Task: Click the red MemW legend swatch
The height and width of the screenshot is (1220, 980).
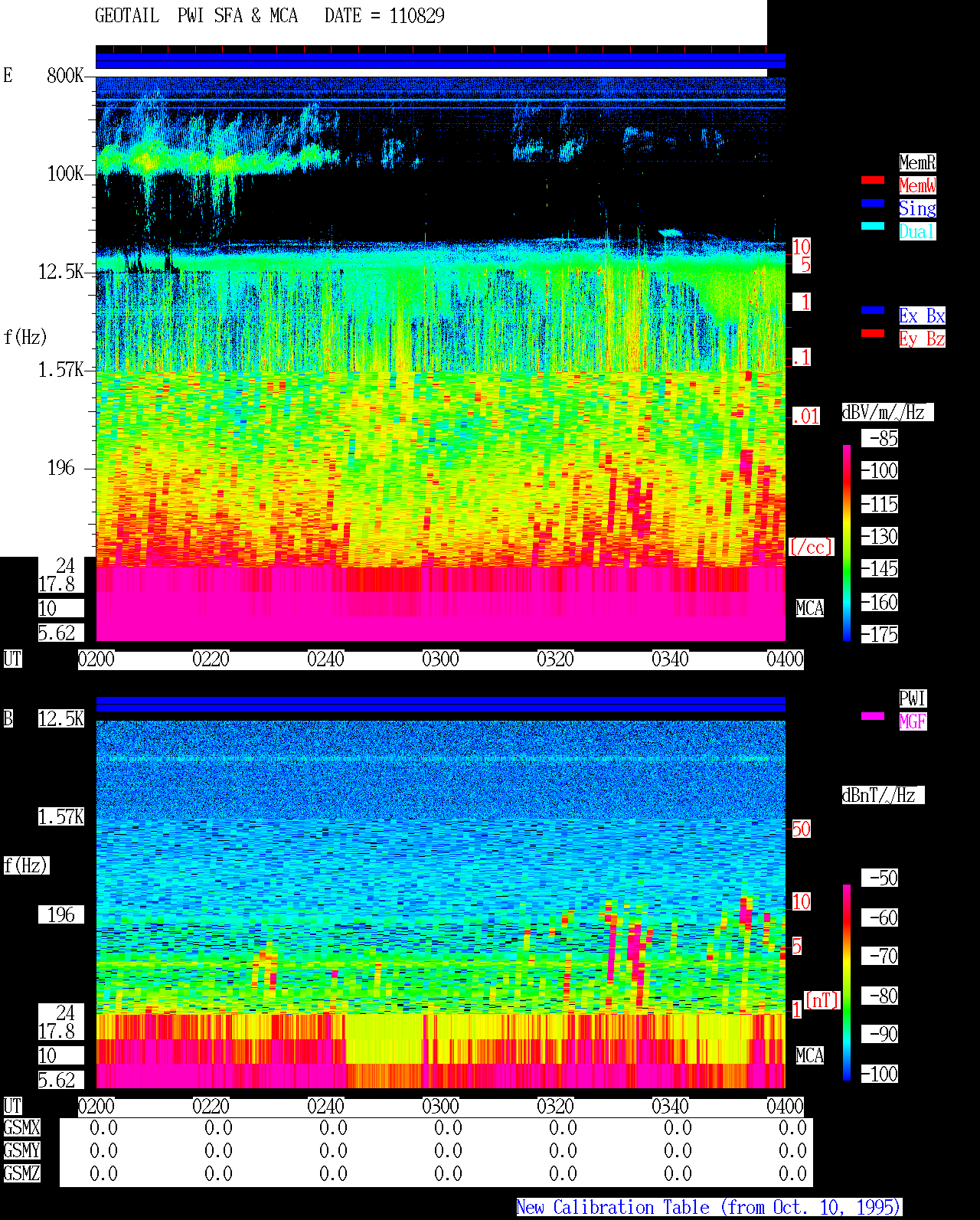Action: click(x=873, y=180)
